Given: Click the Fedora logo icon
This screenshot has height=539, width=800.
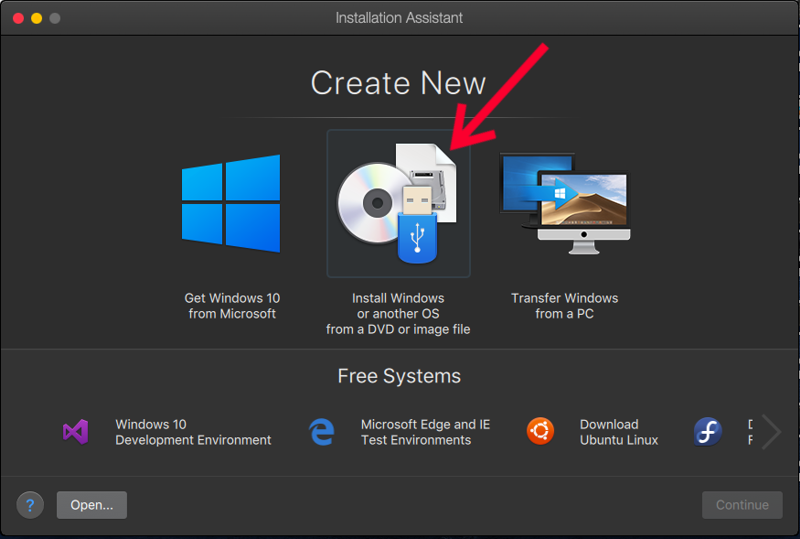Looking at the screenshot, I should [708, 432].
